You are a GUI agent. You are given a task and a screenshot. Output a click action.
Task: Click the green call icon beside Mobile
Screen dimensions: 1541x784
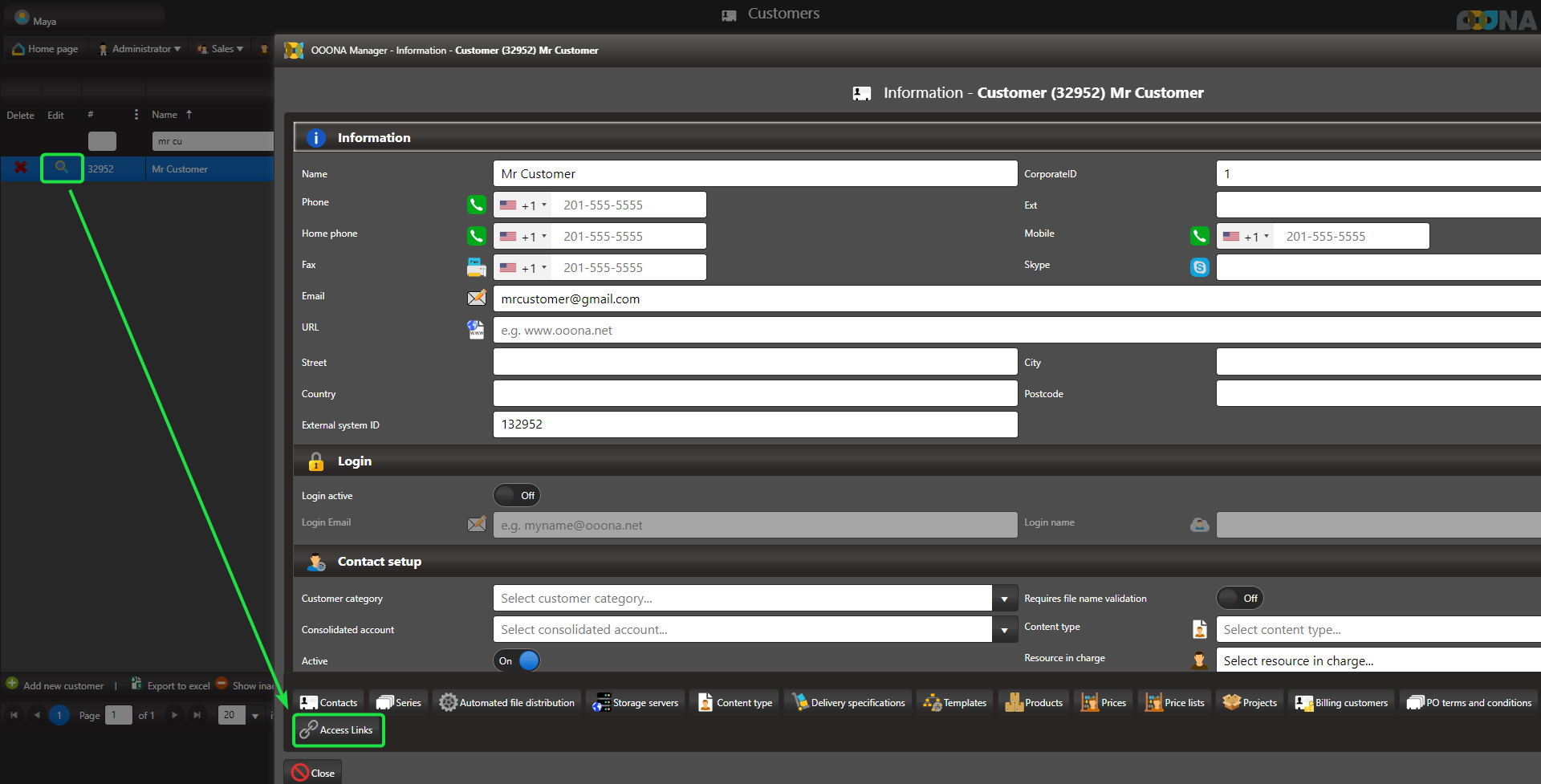pos(1199,236)
